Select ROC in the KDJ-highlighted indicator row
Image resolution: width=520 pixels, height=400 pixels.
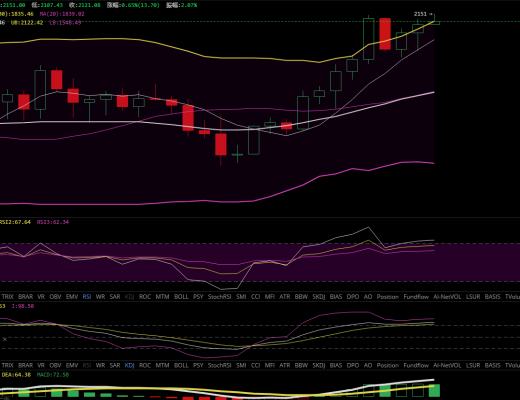[x=145, y=365]
